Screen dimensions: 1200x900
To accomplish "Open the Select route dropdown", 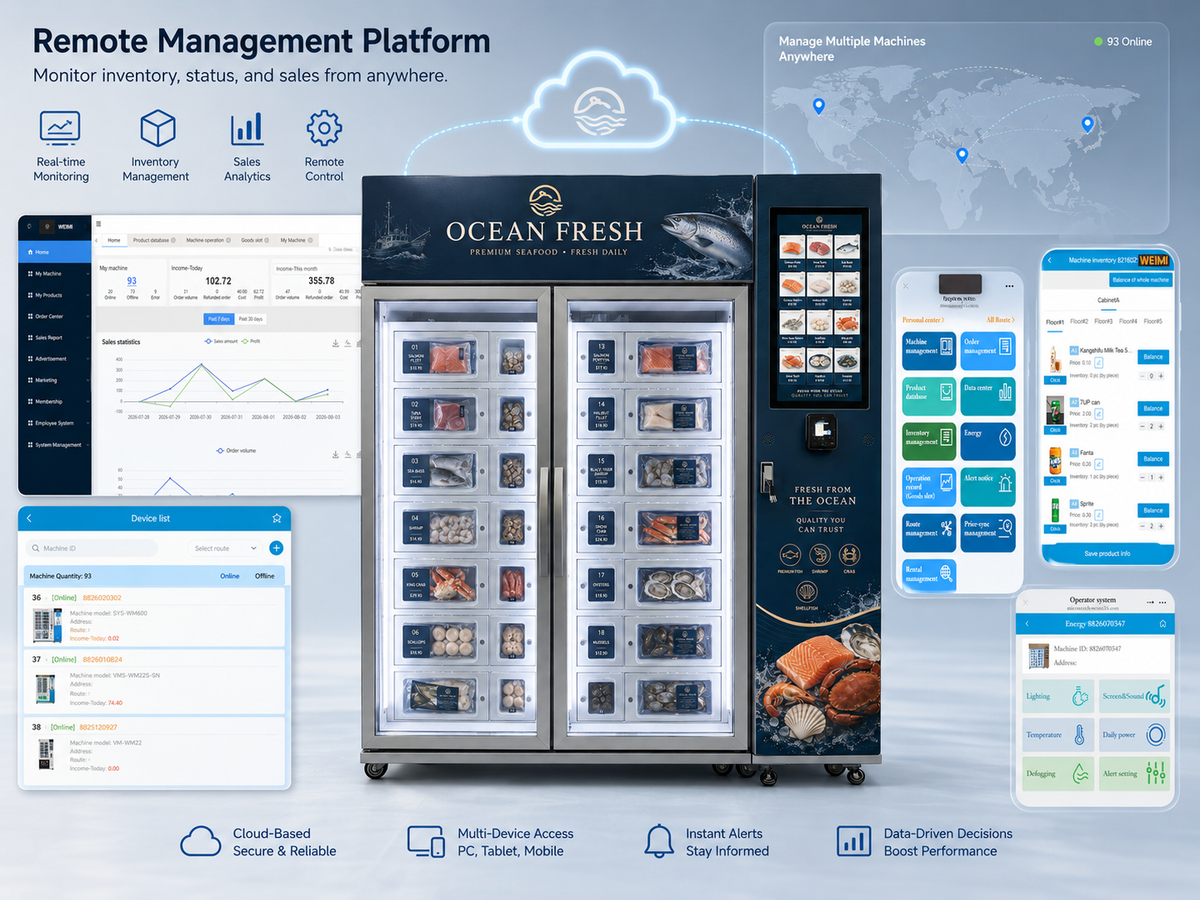I will [x=225, y=548].
